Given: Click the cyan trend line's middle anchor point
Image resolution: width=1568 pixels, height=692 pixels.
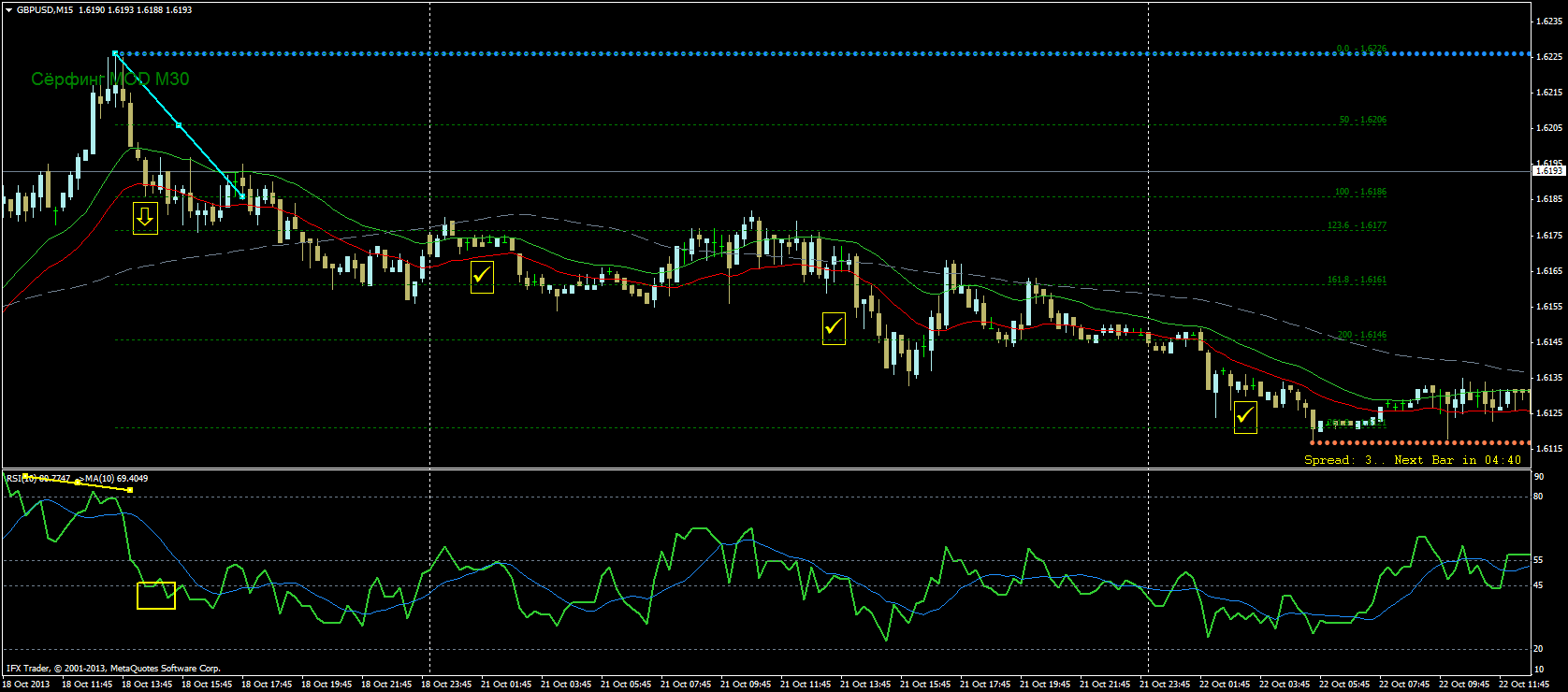Looking at the screenshot, I should 179,125.
